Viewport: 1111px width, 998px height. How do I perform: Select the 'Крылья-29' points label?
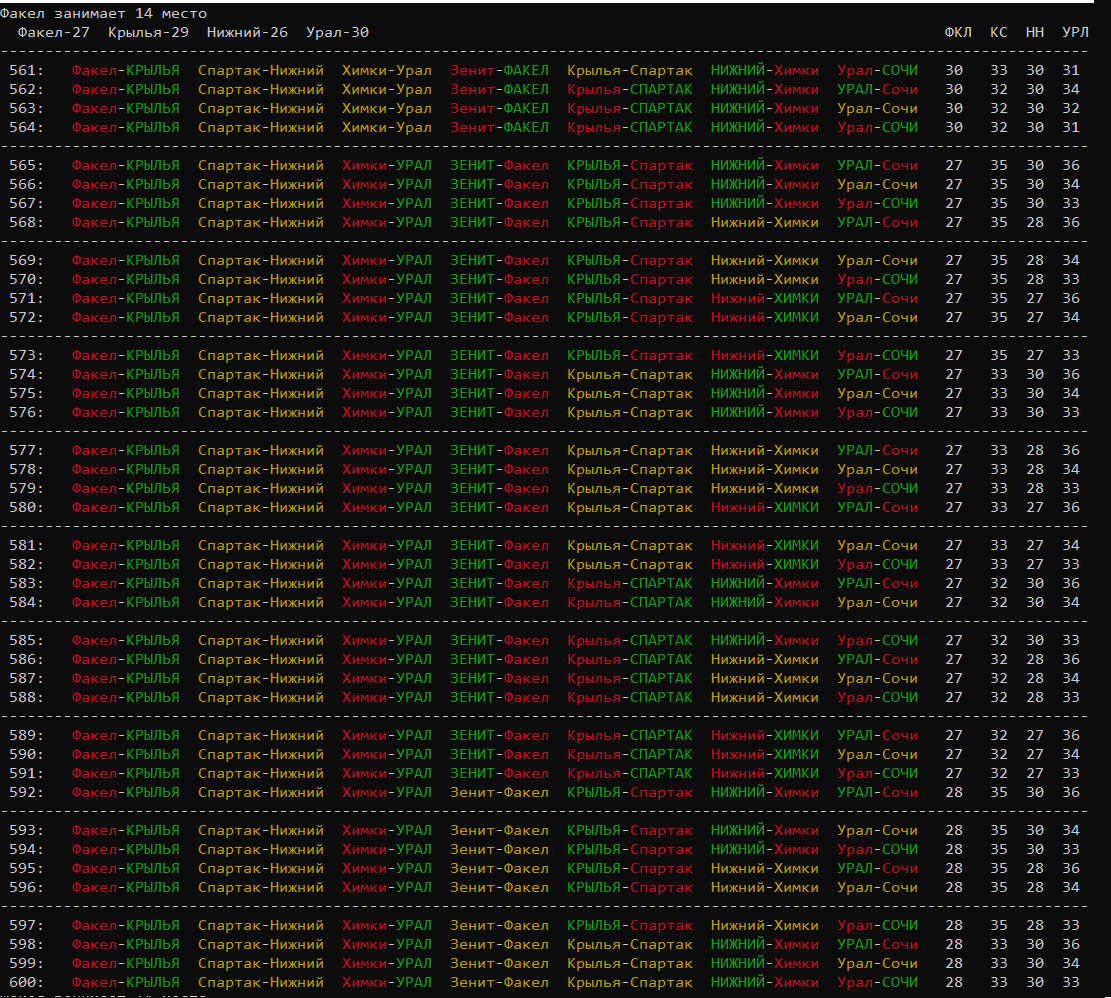(x=148, y=33)
